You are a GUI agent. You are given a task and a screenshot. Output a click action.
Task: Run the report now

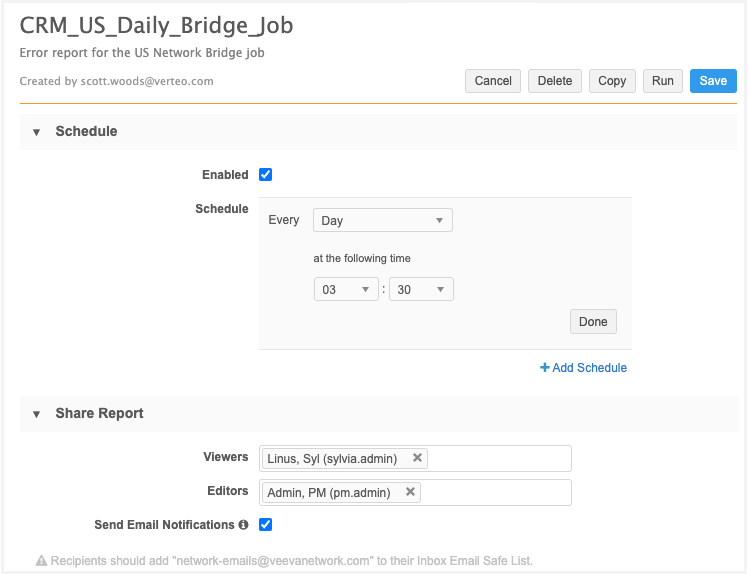point(663,81)
